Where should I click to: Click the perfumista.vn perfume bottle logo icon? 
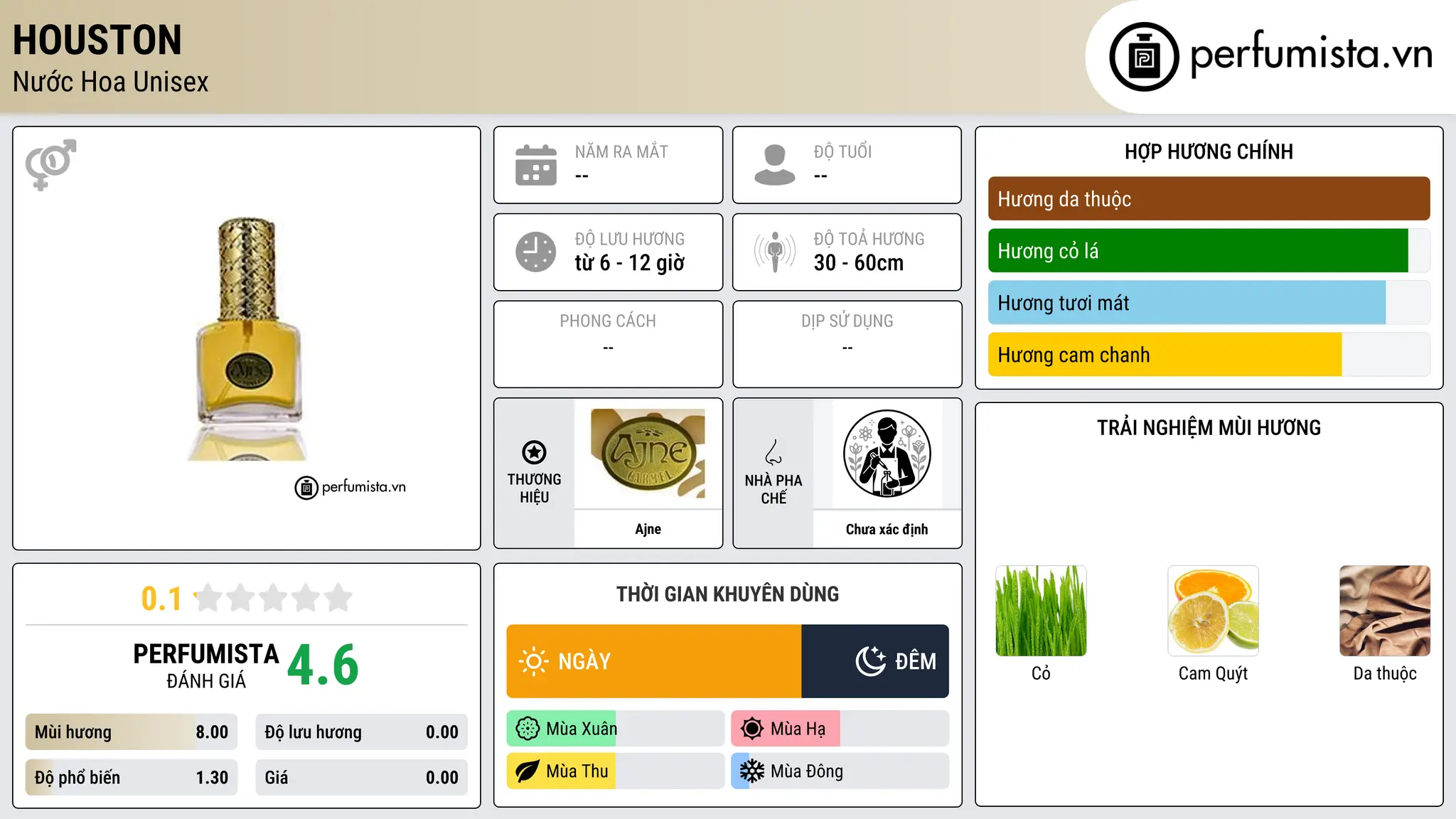tap(1144, 57)
